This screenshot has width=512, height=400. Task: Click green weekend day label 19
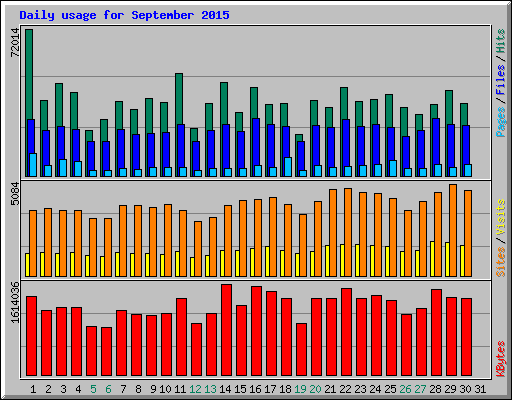(300, 389)
